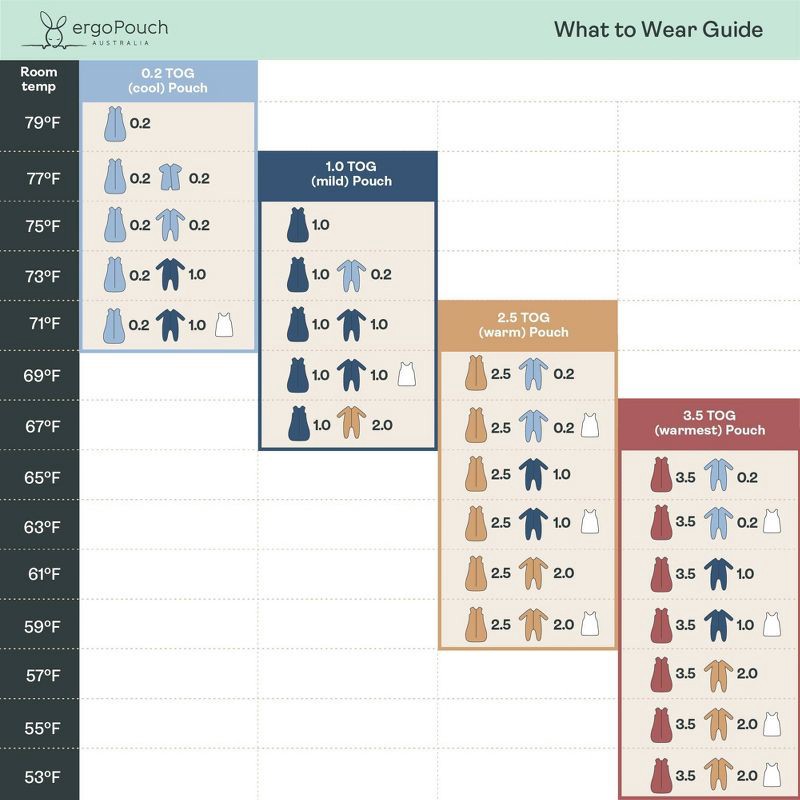Click the tan sleepsuit in the 57°F row
This screenshot has width=800, height=800.
(x=715, y=674)
